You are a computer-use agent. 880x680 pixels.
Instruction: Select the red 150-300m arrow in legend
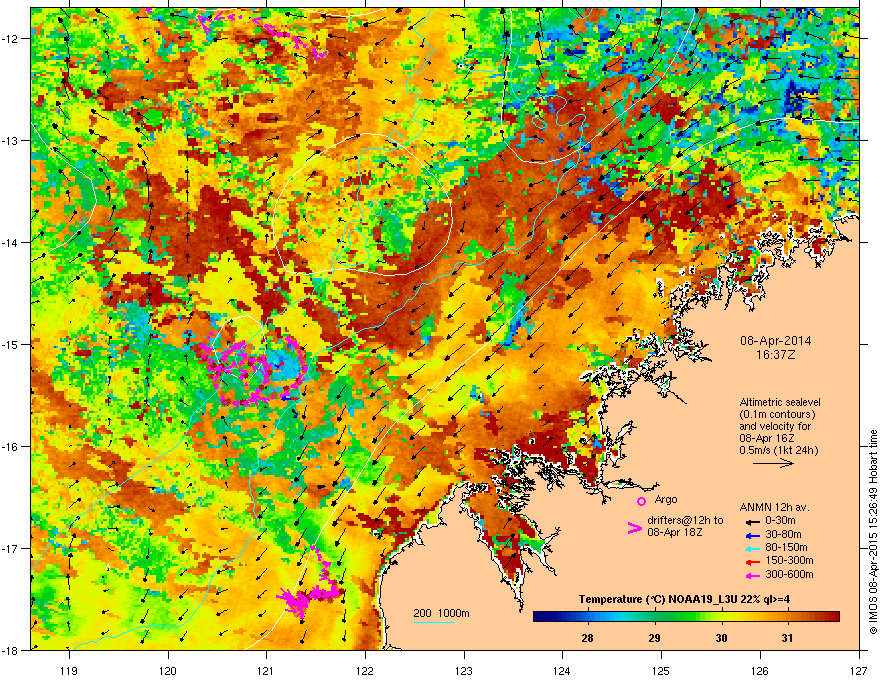coord(753,562)
